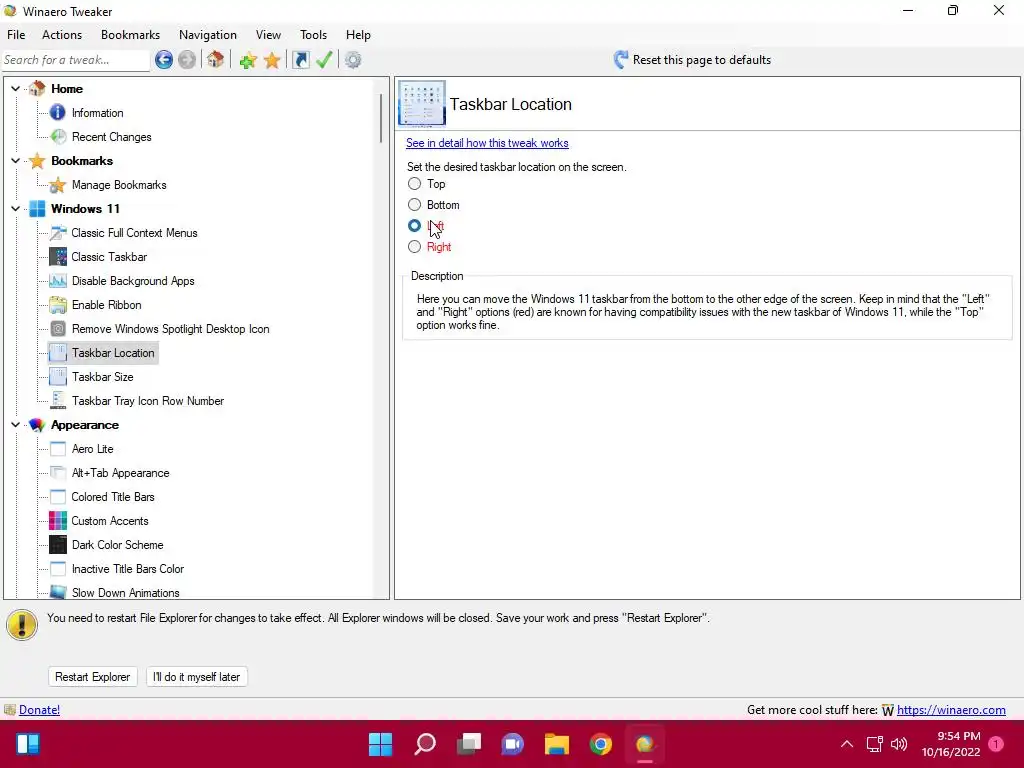Image resolution: width=1024 pixels, height=768 pixels.
Task: Click the Alt+Tab Appearance icon
Action: [x=57, y=473]
